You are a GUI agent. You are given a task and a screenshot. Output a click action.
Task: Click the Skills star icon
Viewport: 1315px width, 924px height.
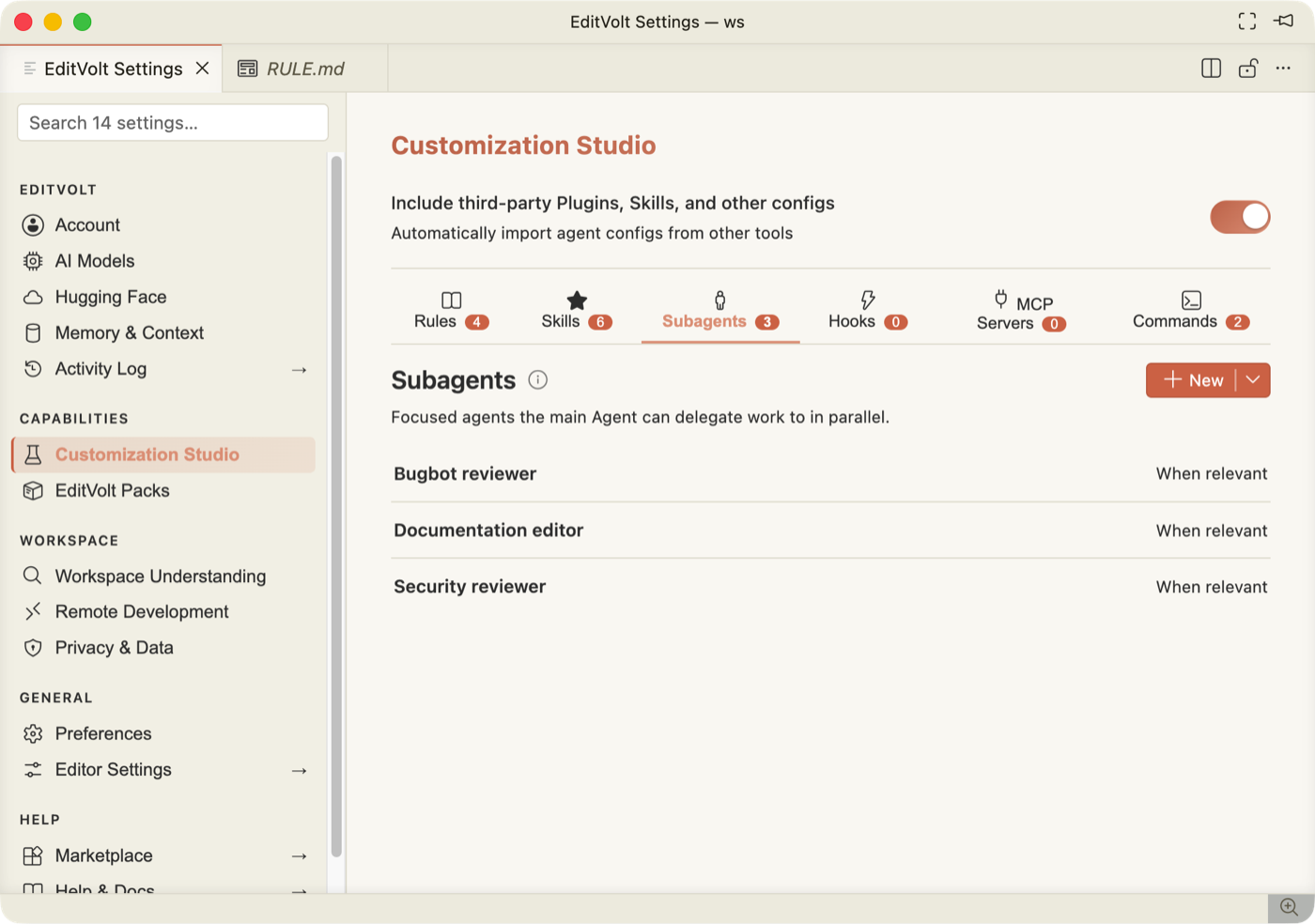[577, 300]
